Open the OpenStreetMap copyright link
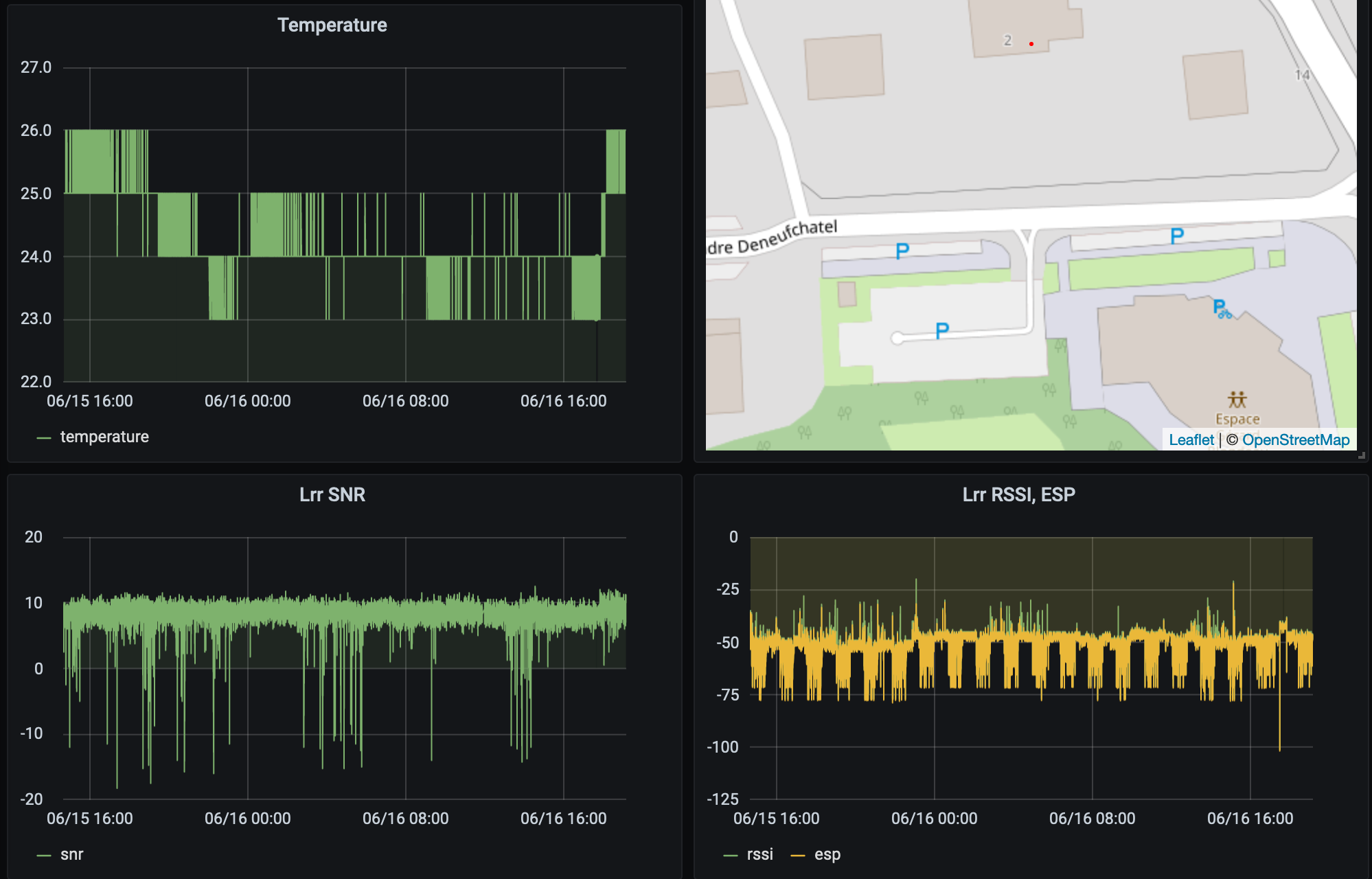Screen dimensions: 1372x879 click(1295, 439)
